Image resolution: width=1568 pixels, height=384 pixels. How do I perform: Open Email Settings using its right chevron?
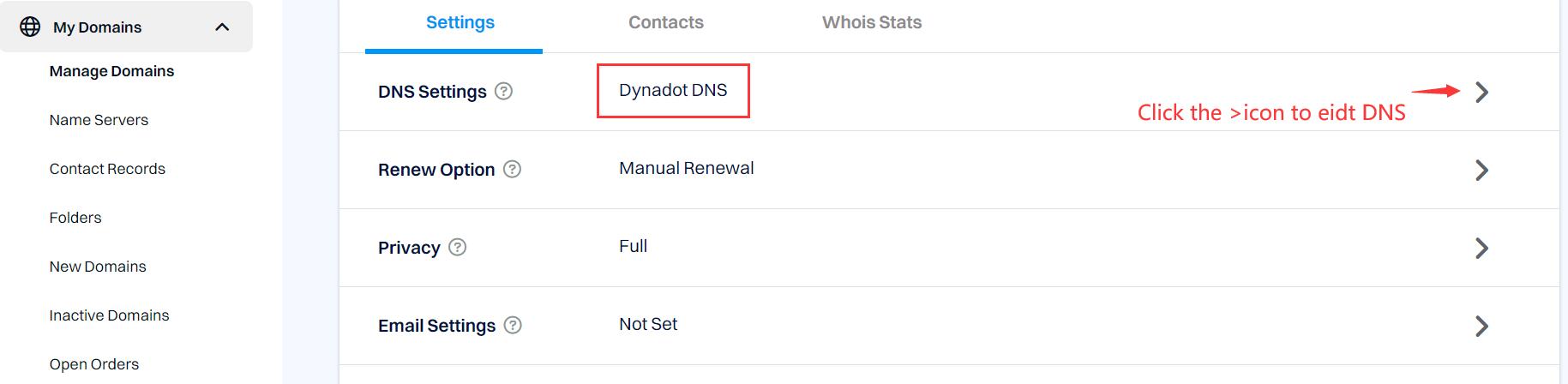point(1481,326)
